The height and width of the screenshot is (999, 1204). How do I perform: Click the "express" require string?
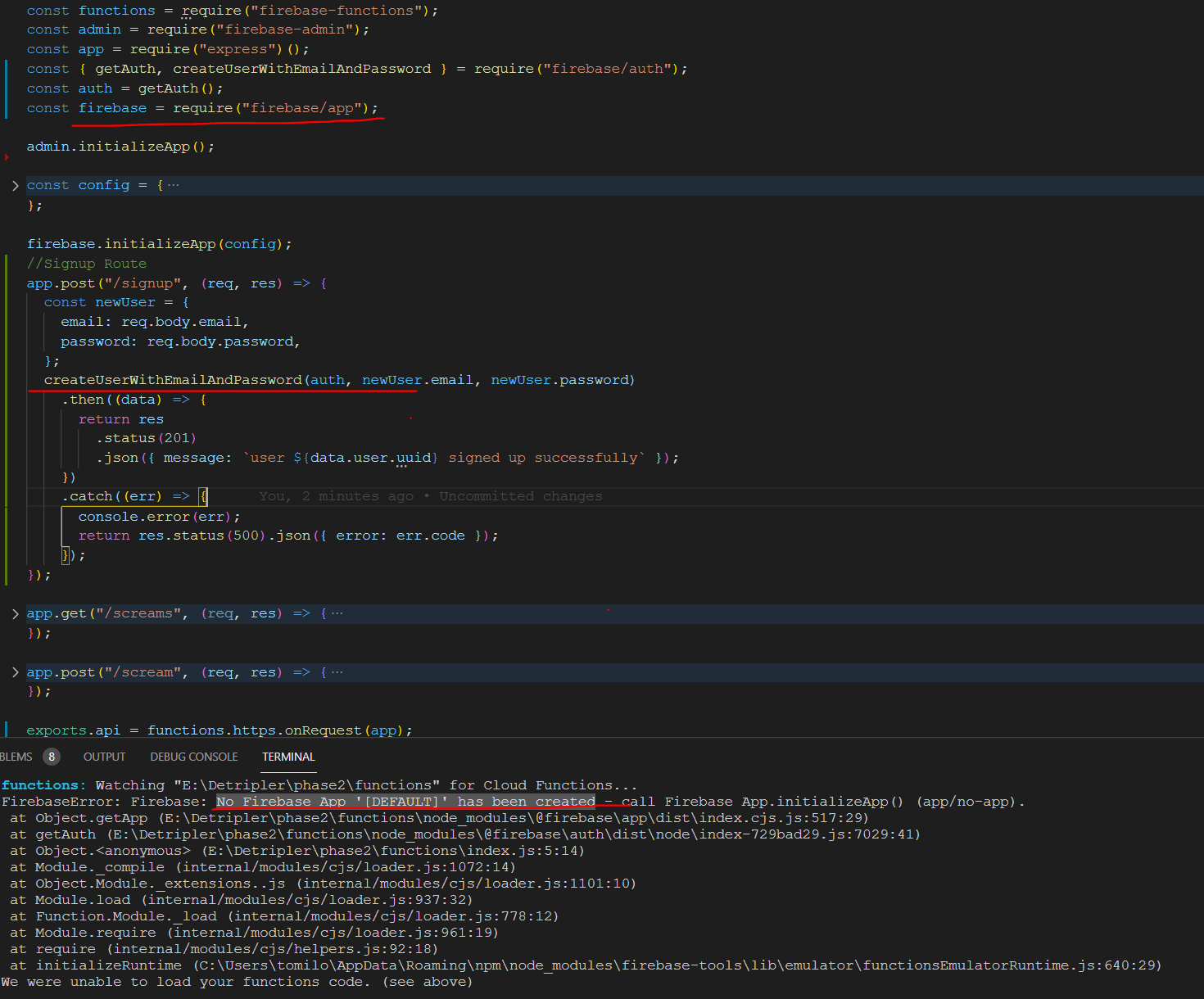(238, 49)
